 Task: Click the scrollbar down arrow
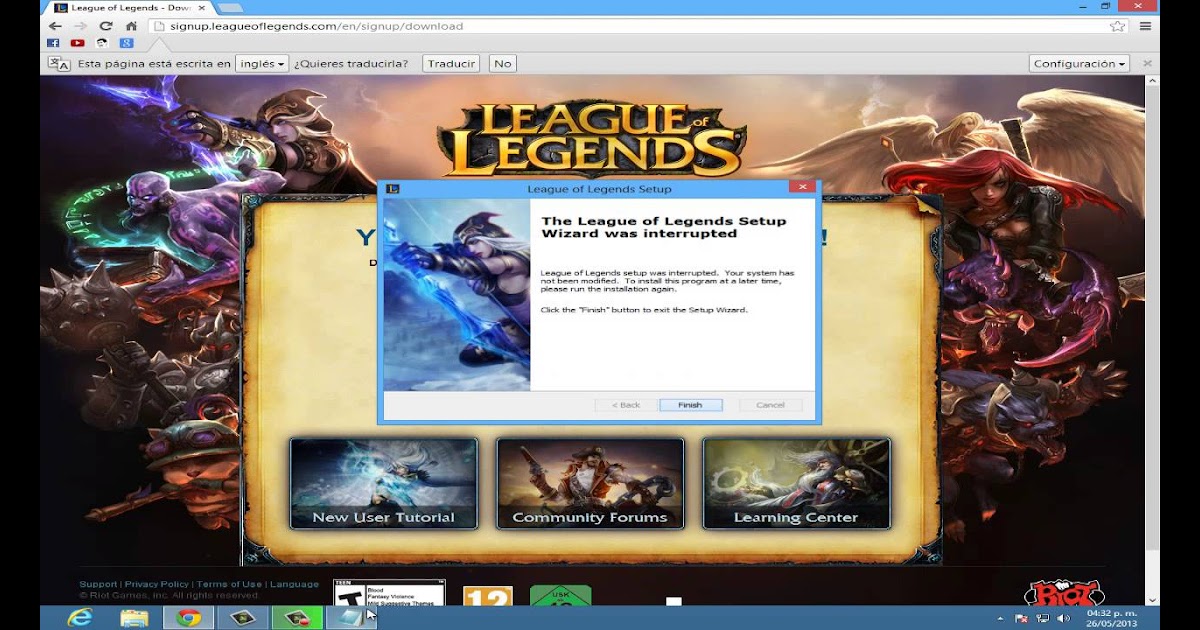click(x=1153, y=600)
